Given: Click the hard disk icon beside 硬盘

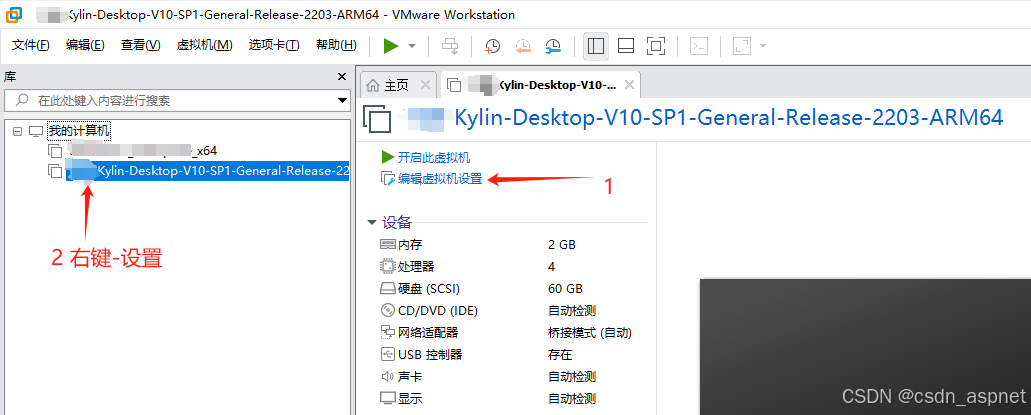Looking at the screenshot, I should (x=388, y=289).
